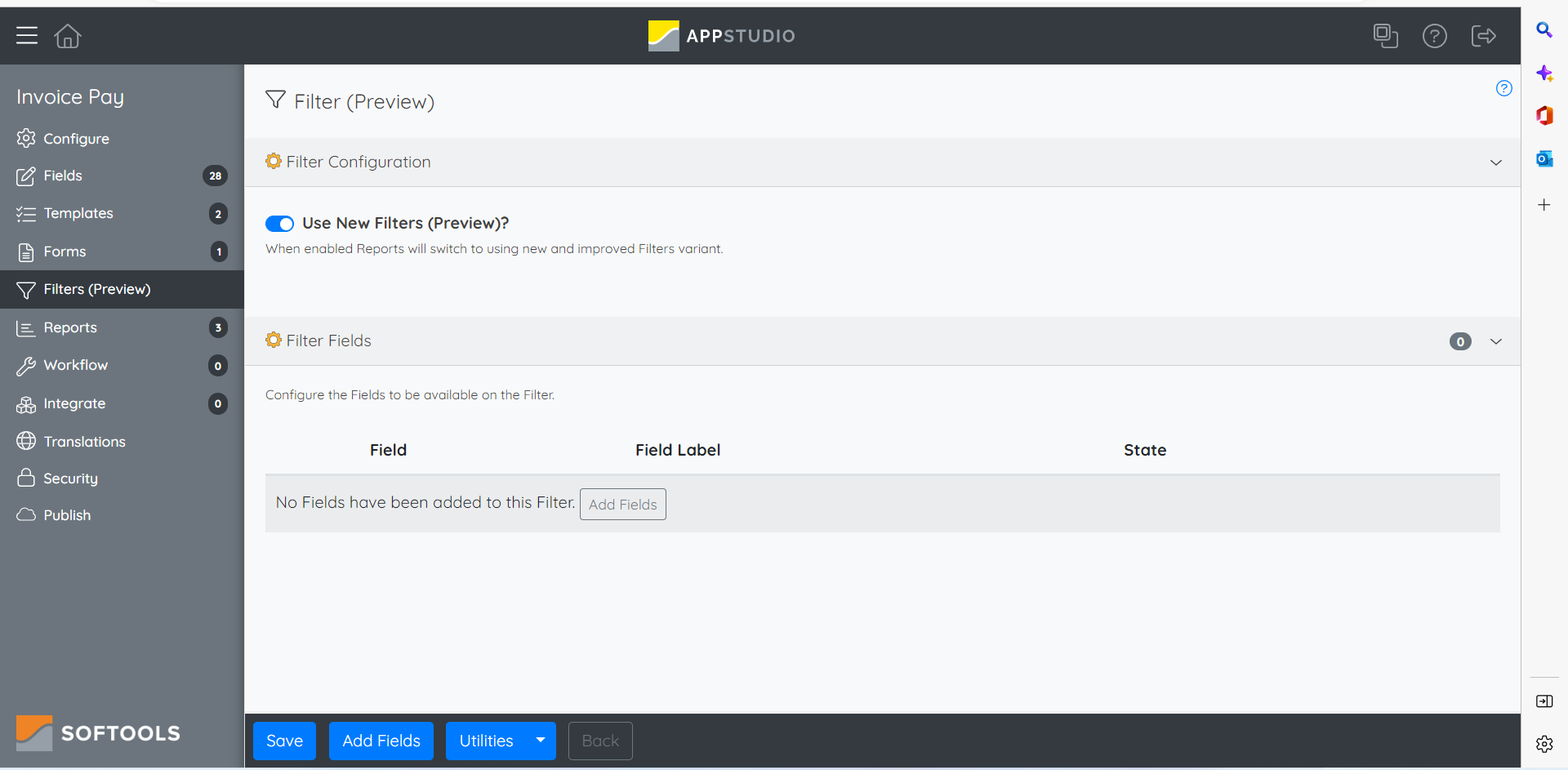Go to the home icon

point(68,36)
